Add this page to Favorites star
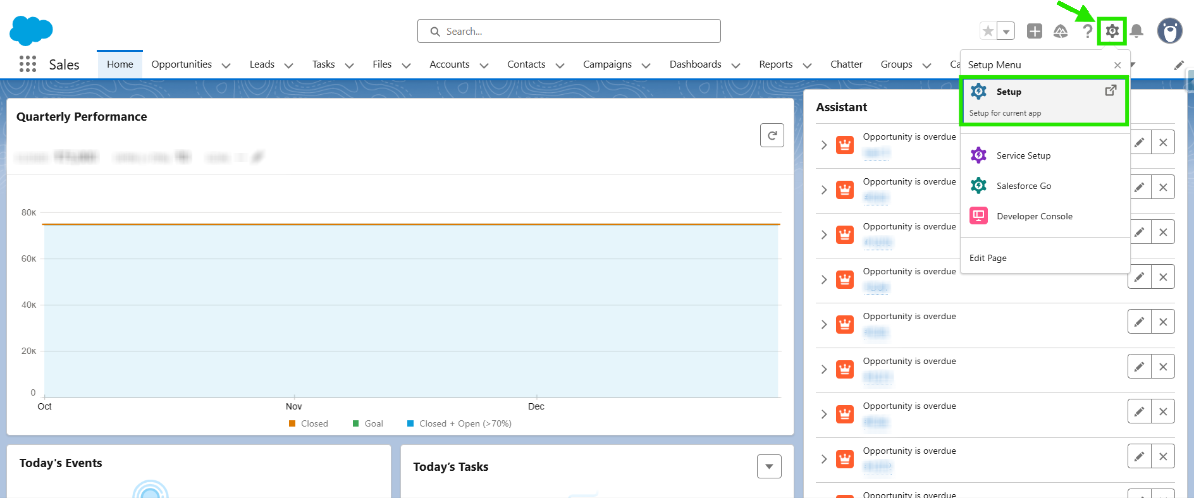 point(988,31)
